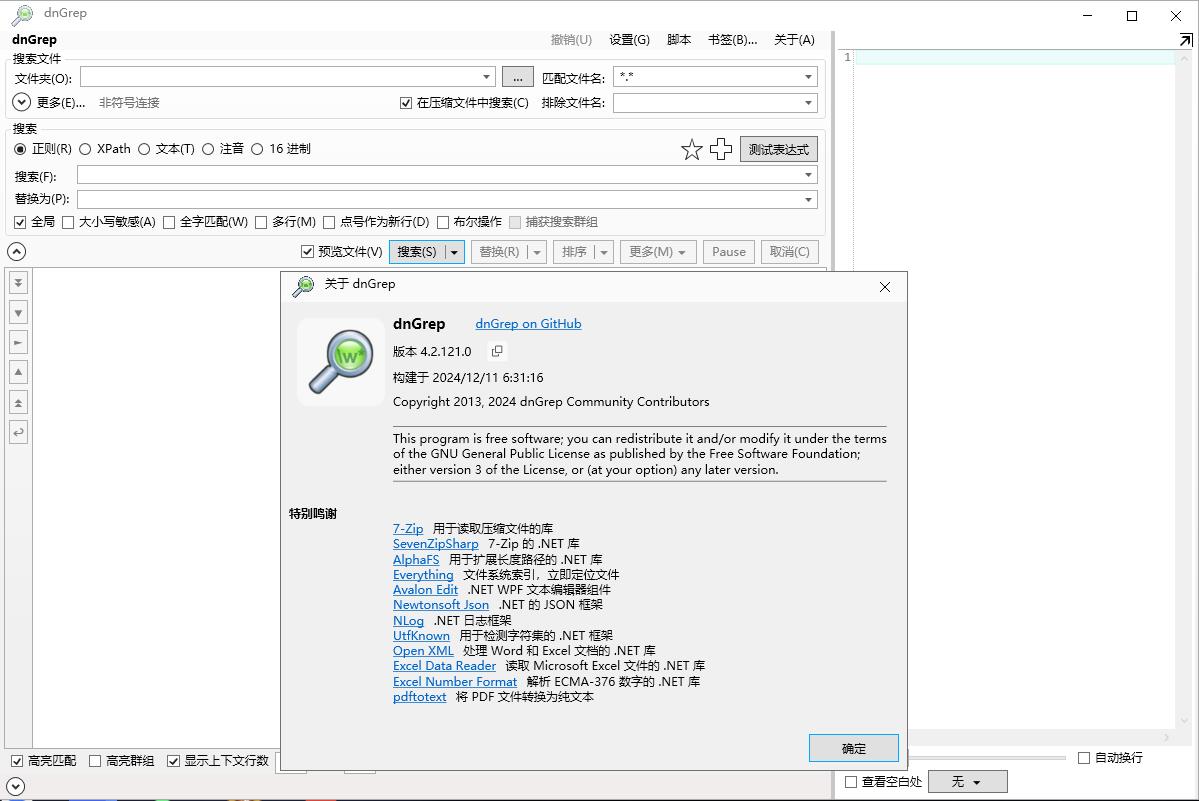The height and width of the screenshot is (801, 1199).
Task: Click the single up-triangle icon in results sidebar
Action: (18, 372)
